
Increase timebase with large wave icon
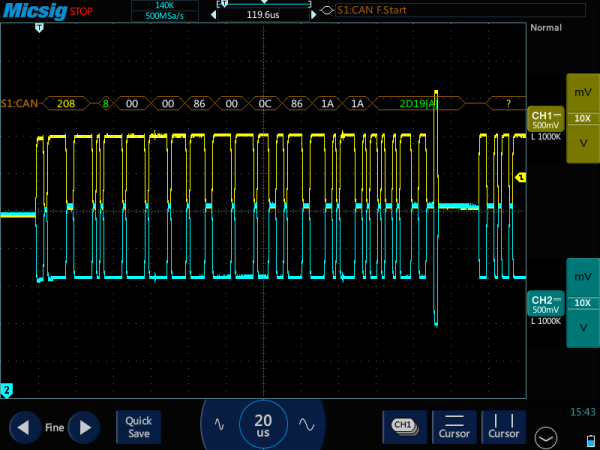pyautogui.click(x=307, y=424)
